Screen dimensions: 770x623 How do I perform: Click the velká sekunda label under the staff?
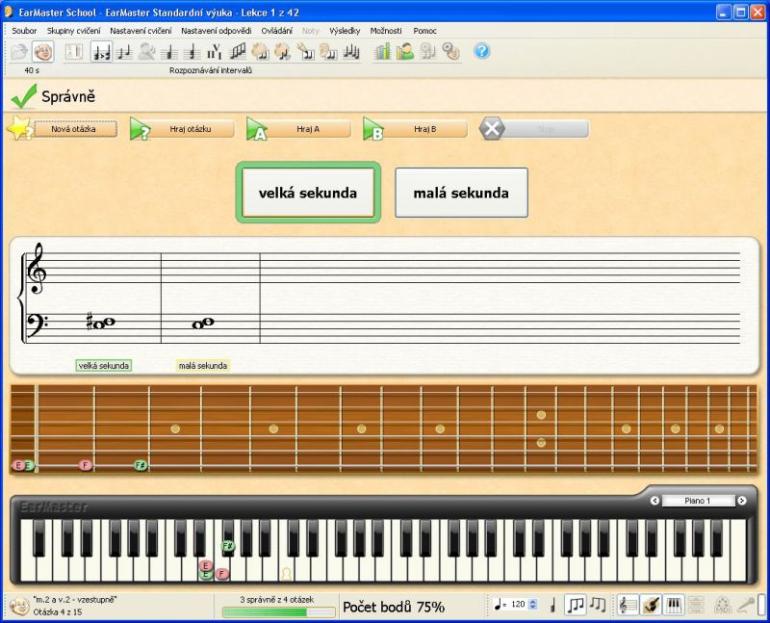(x=104, y=366)
